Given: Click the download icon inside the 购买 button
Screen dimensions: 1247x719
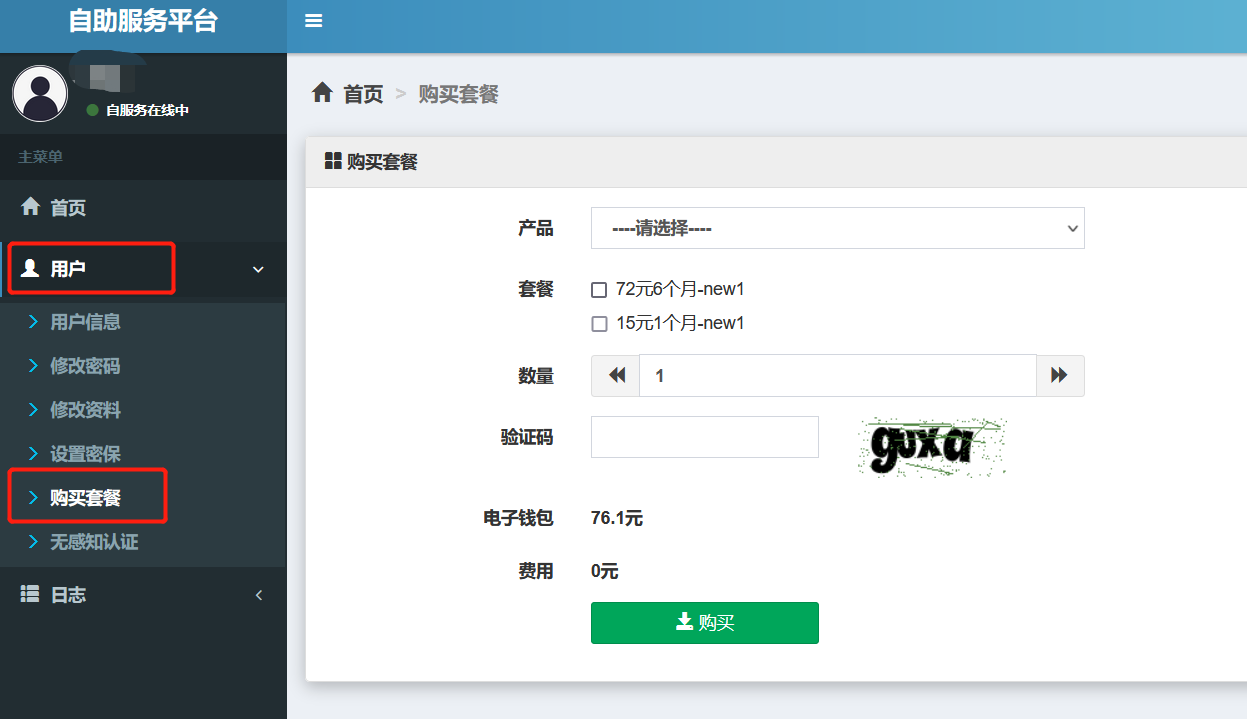Looking at the screenshot, I should pyautogui.click(x=683, y=622).
